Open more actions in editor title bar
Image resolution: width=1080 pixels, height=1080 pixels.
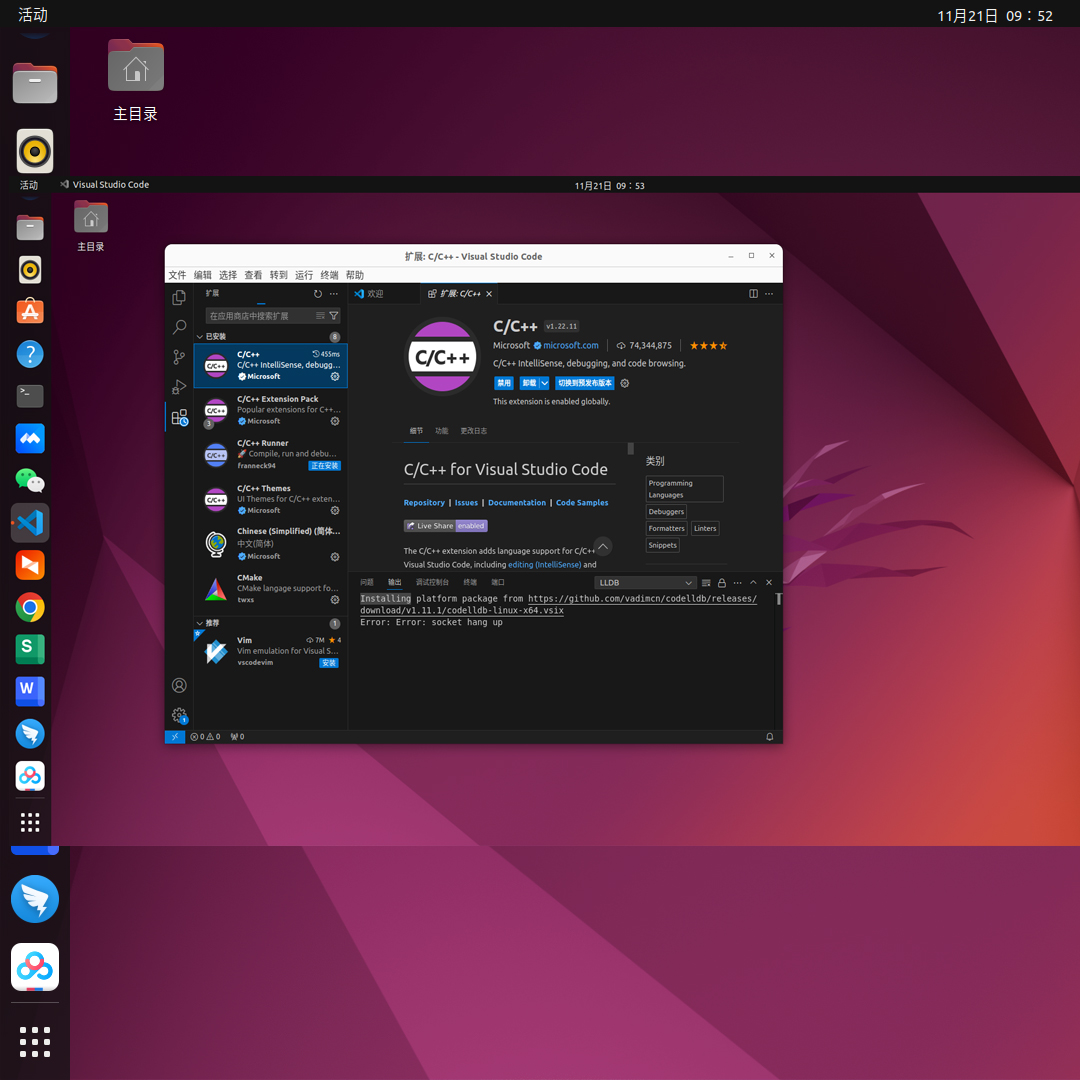[769, 293]
